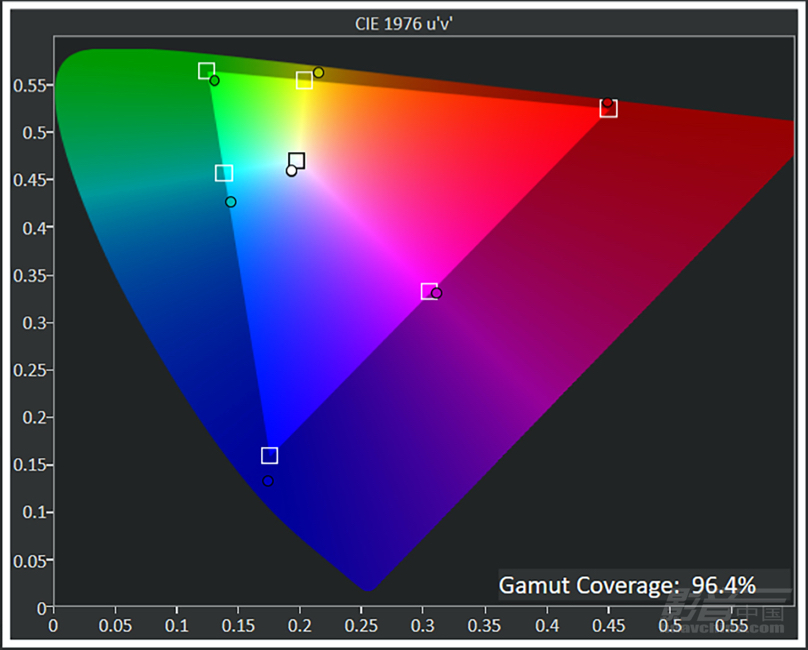Click the CIE 1976 u'v' chart title
The height and width of the screenshot is (650, 808).
[405, 23]
